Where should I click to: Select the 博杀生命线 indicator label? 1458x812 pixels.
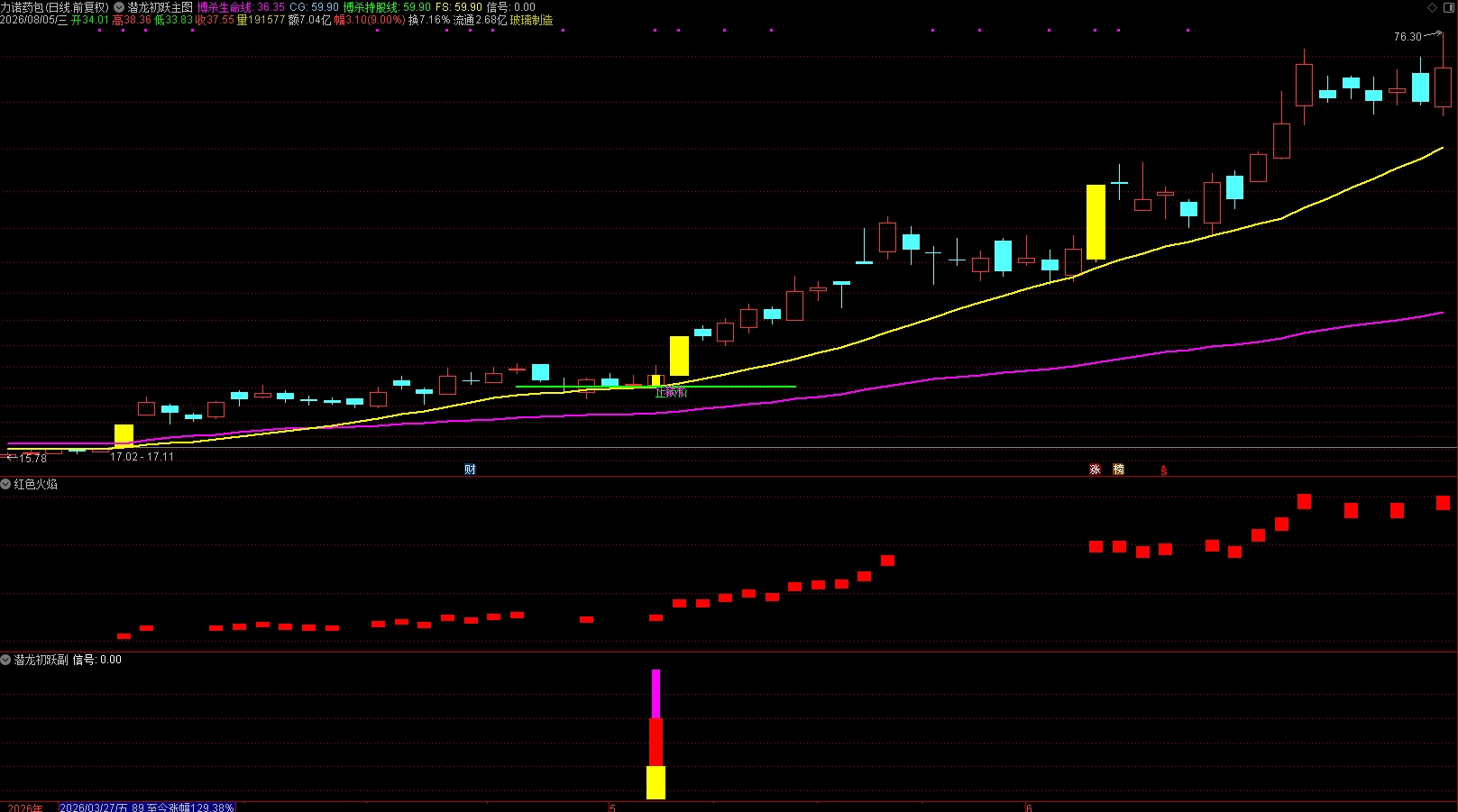coord(225,7)
